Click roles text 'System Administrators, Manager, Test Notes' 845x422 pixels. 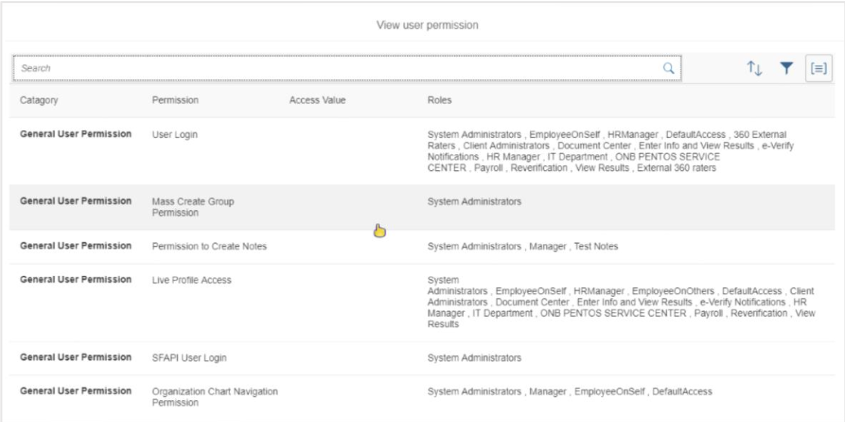coord(522,246)
